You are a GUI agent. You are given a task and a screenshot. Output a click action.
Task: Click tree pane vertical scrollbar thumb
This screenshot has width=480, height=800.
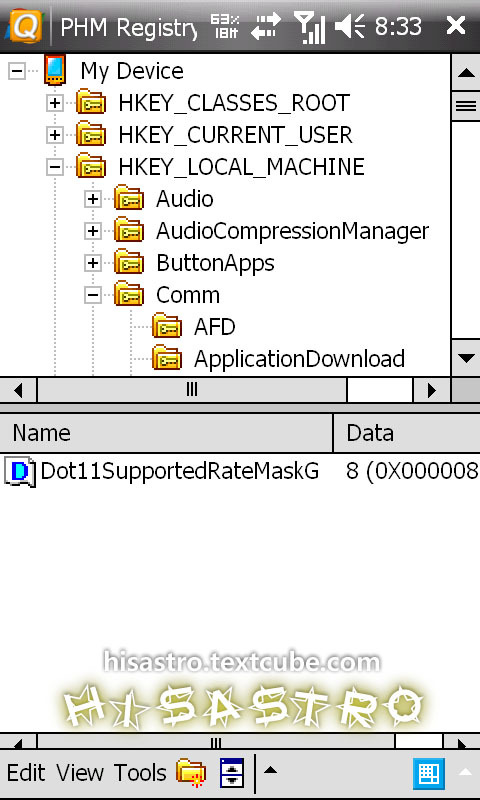(x=466, y=106)
